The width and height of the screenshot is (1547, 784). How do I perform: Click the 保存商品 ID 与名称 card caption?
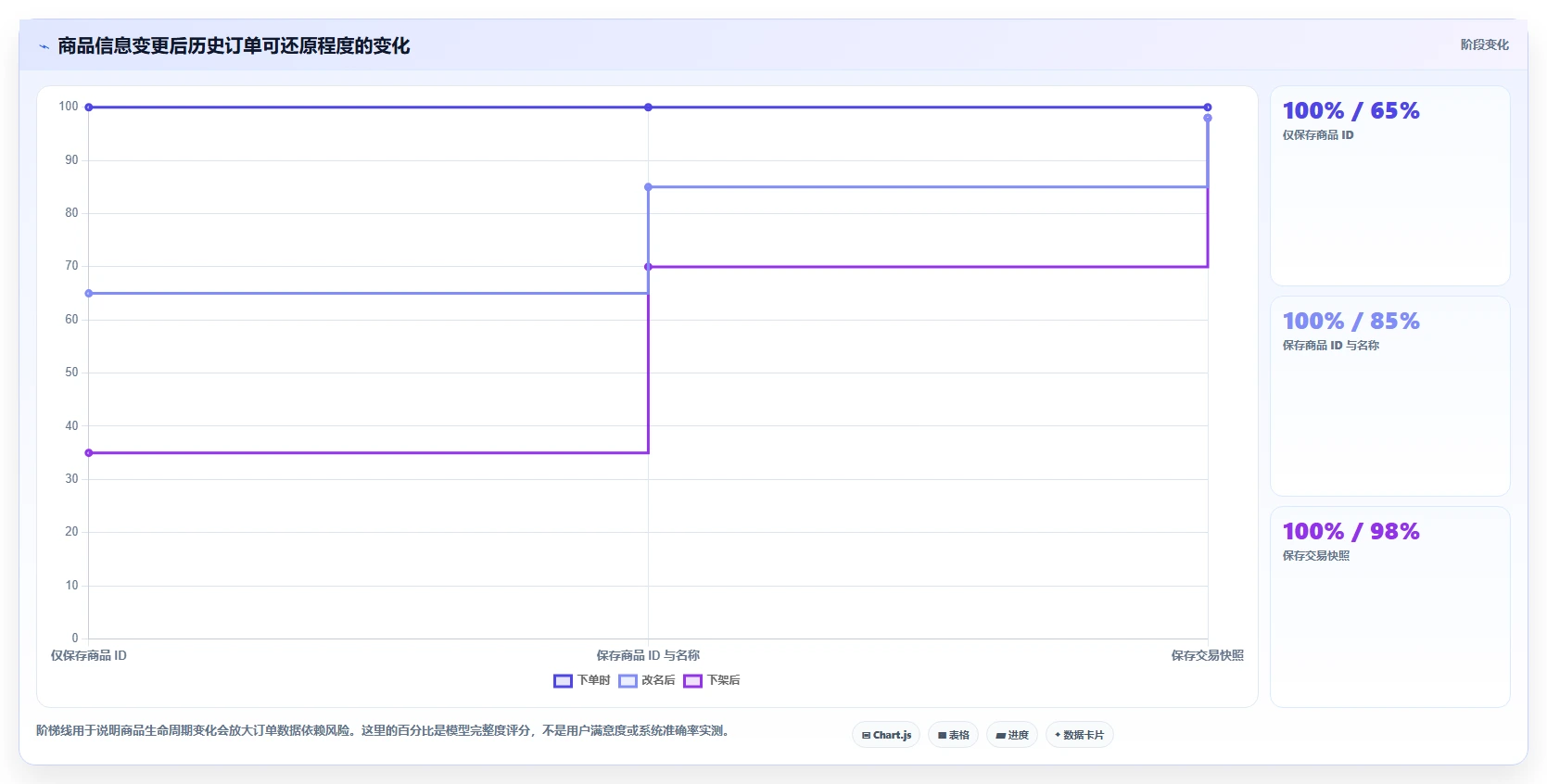1330,346
